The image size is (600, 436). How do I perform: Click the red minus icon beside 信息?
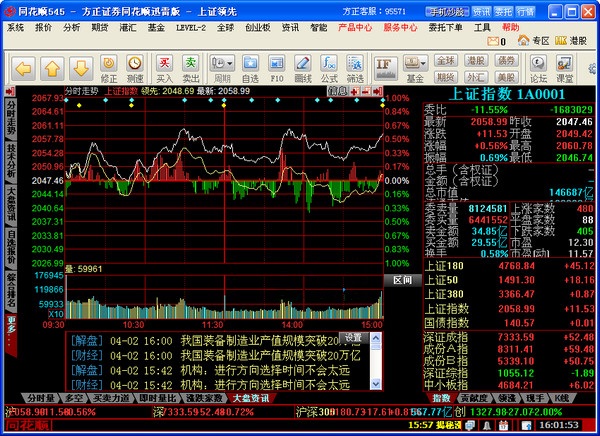point(366,91)
